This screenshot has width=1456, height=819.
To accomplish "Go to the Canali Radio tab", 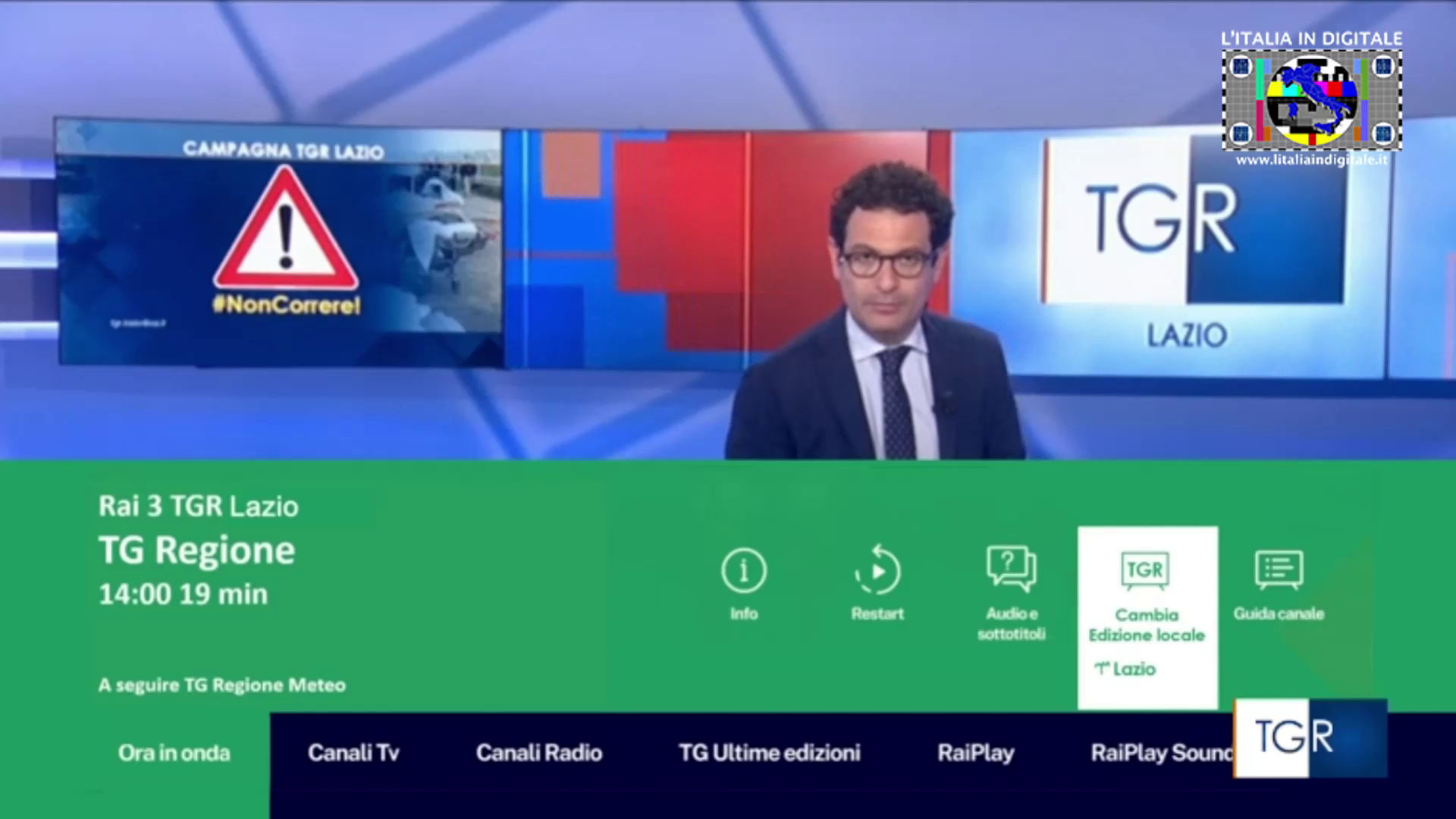I will click(x=539, y=753).
